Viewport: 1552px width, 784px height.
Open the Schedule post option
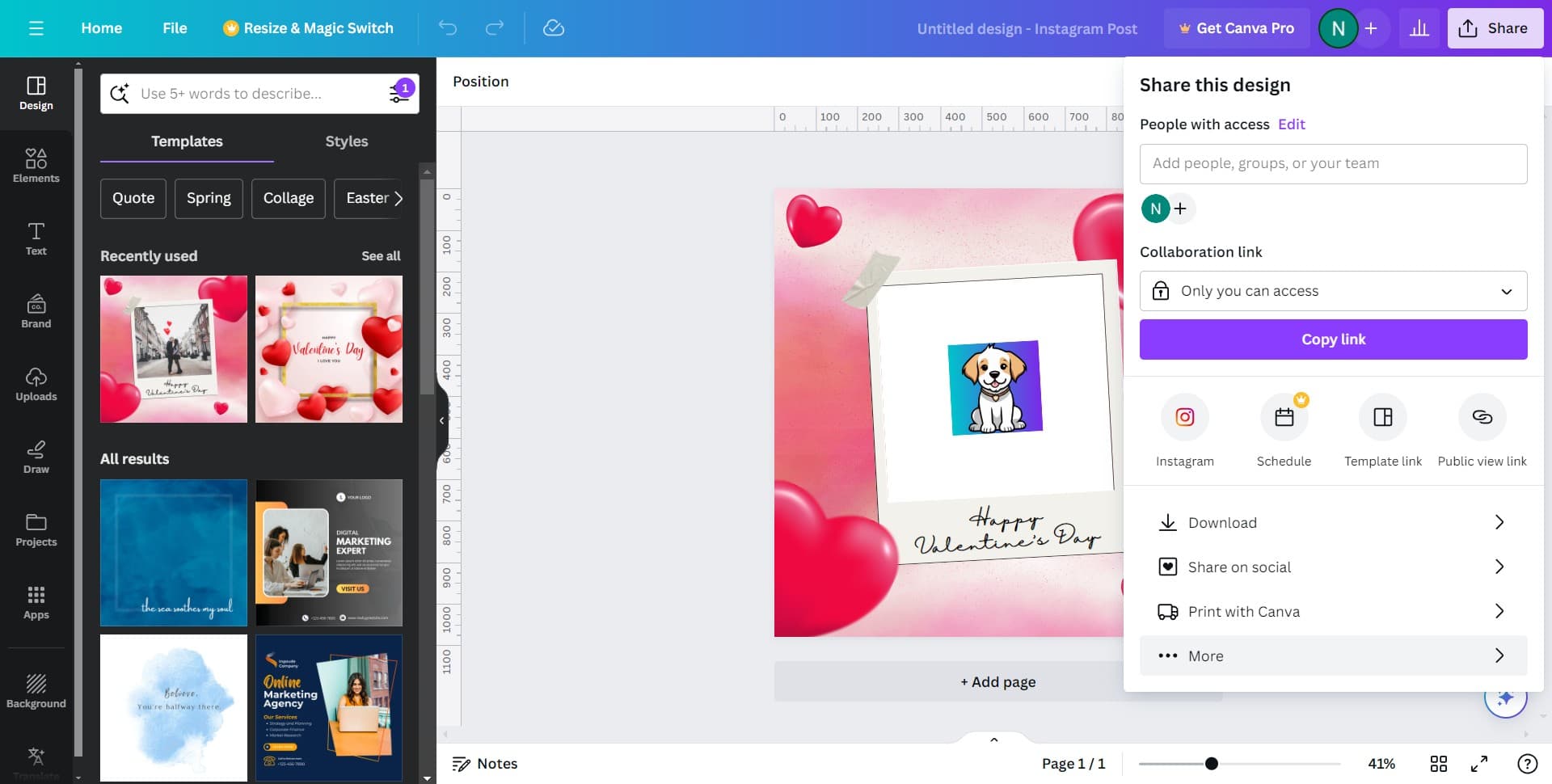pos(1284,417)
